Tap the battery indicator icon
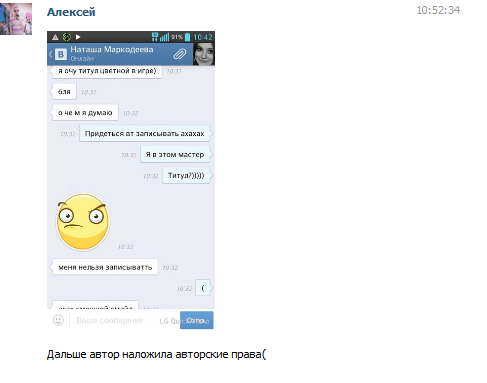This screenshot has width=487, height=383. [187, 37]
